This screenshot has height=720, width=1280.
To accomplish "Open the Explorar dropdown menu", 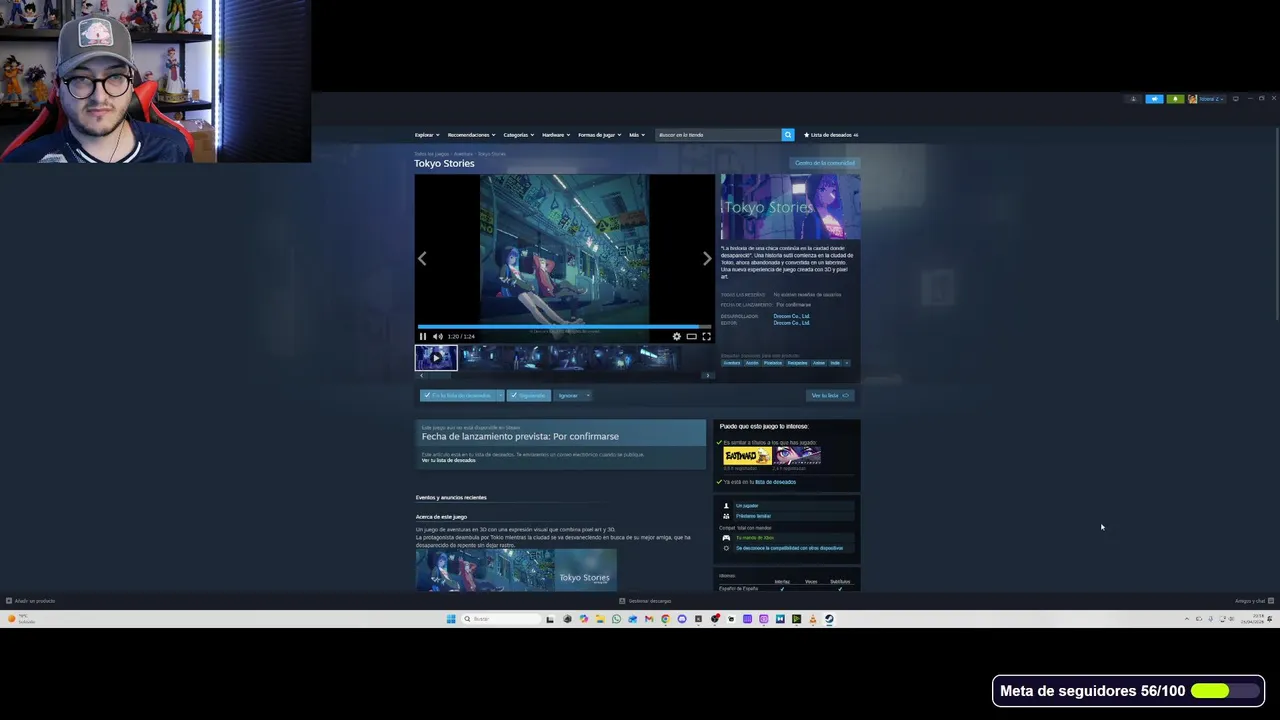I will (x=427, y=134).
